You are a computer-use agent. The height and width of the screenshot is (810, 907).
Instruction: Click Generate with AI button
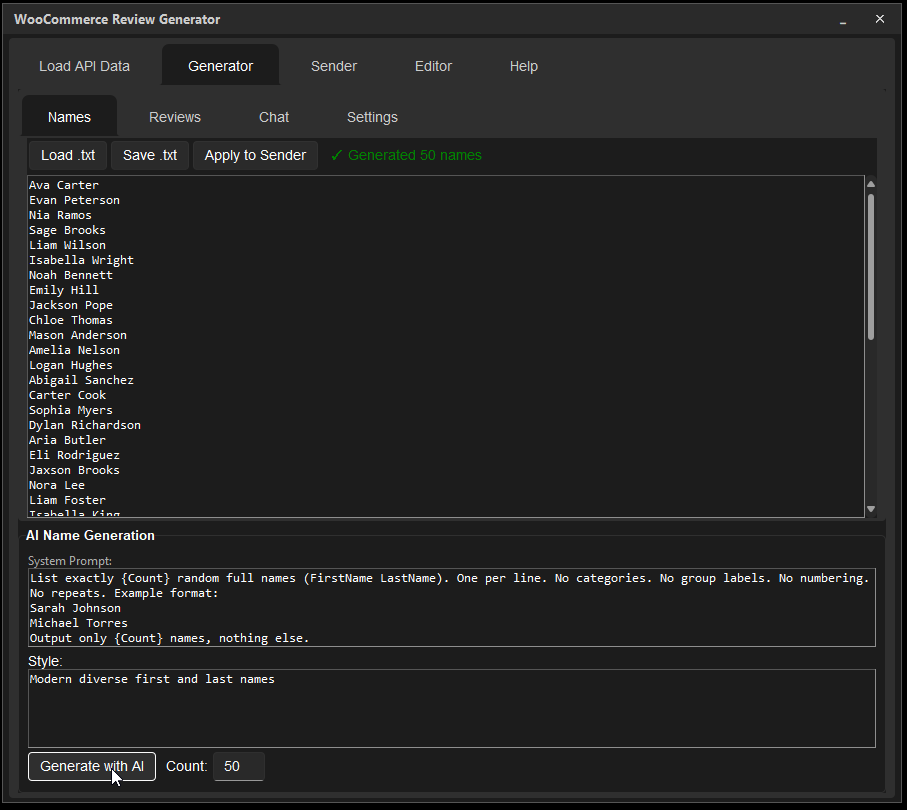click(x=92, y=766)
